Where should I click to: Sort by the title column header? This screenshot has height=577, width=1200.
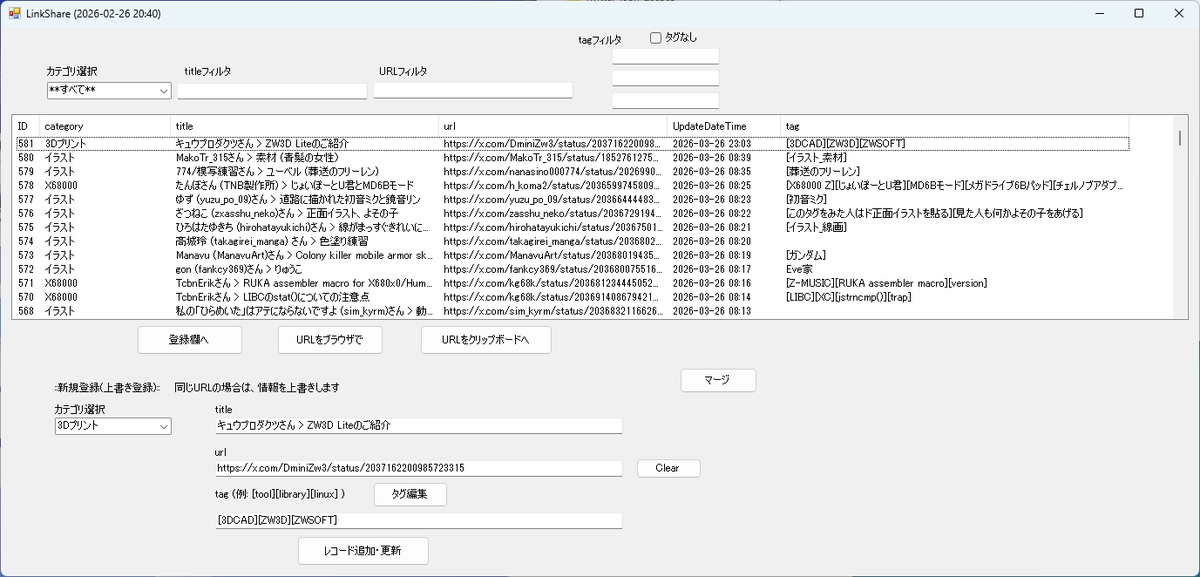point(305,126)
